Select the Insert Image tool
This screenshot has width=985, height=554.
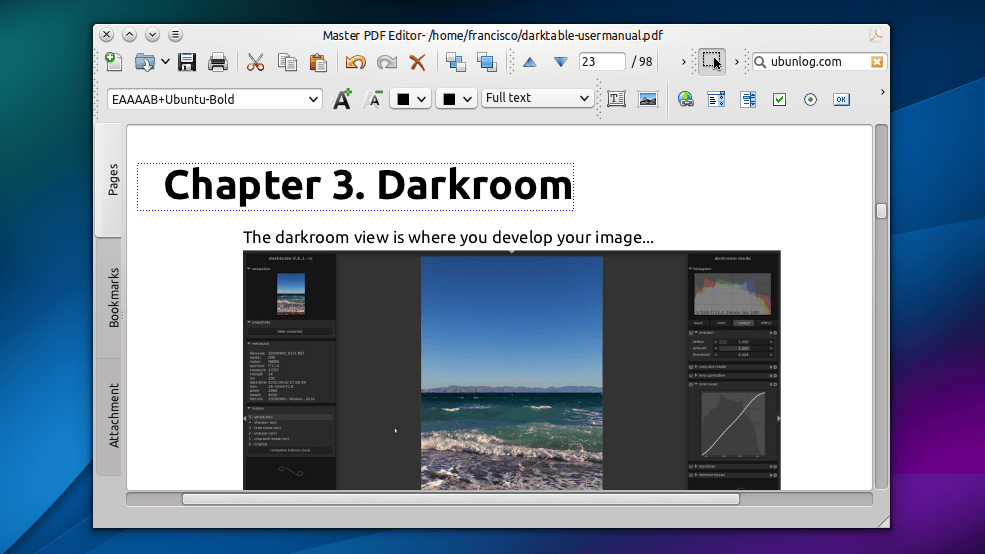(647, 99)
